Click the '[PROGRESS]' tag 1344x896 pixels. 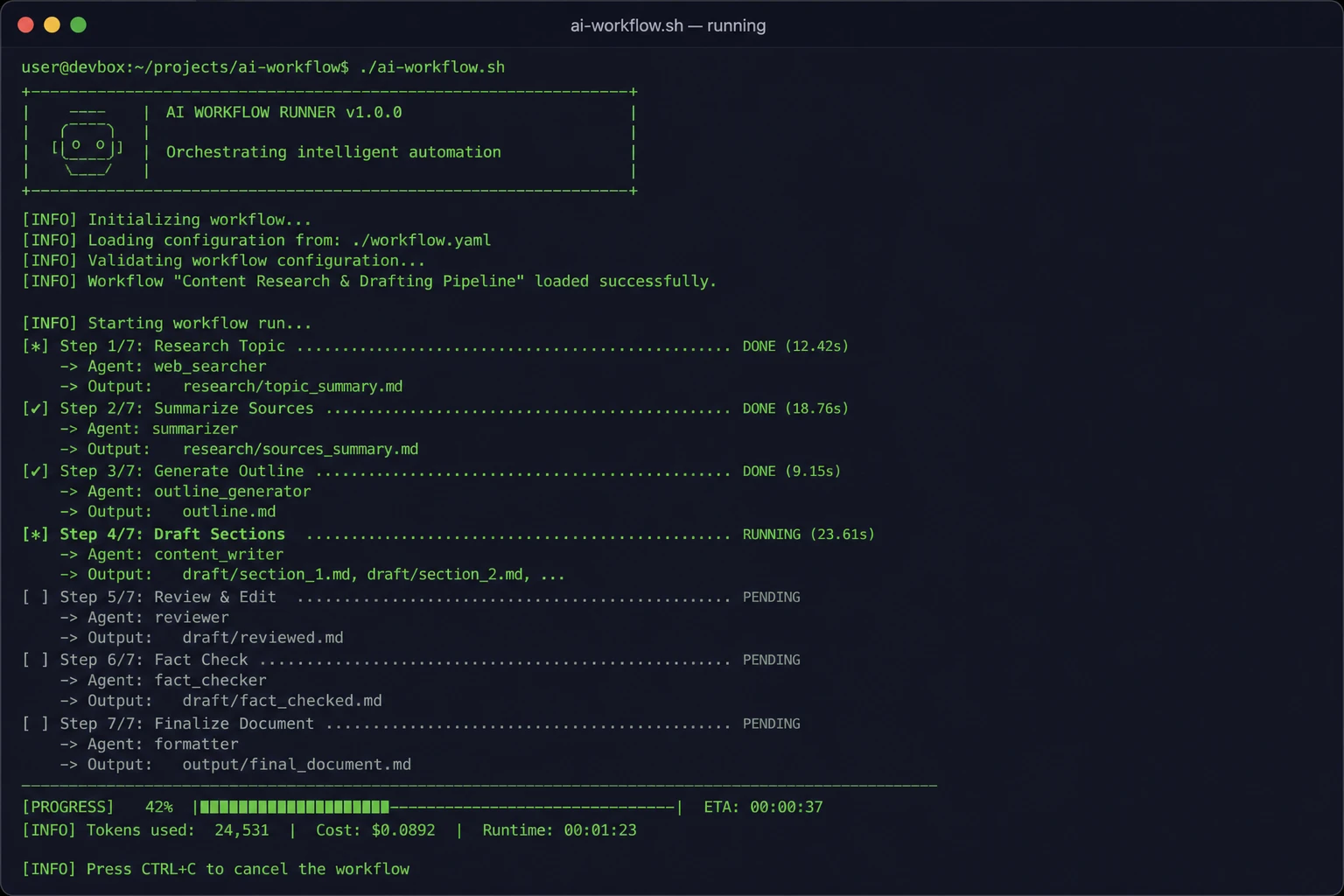(67, 807)
